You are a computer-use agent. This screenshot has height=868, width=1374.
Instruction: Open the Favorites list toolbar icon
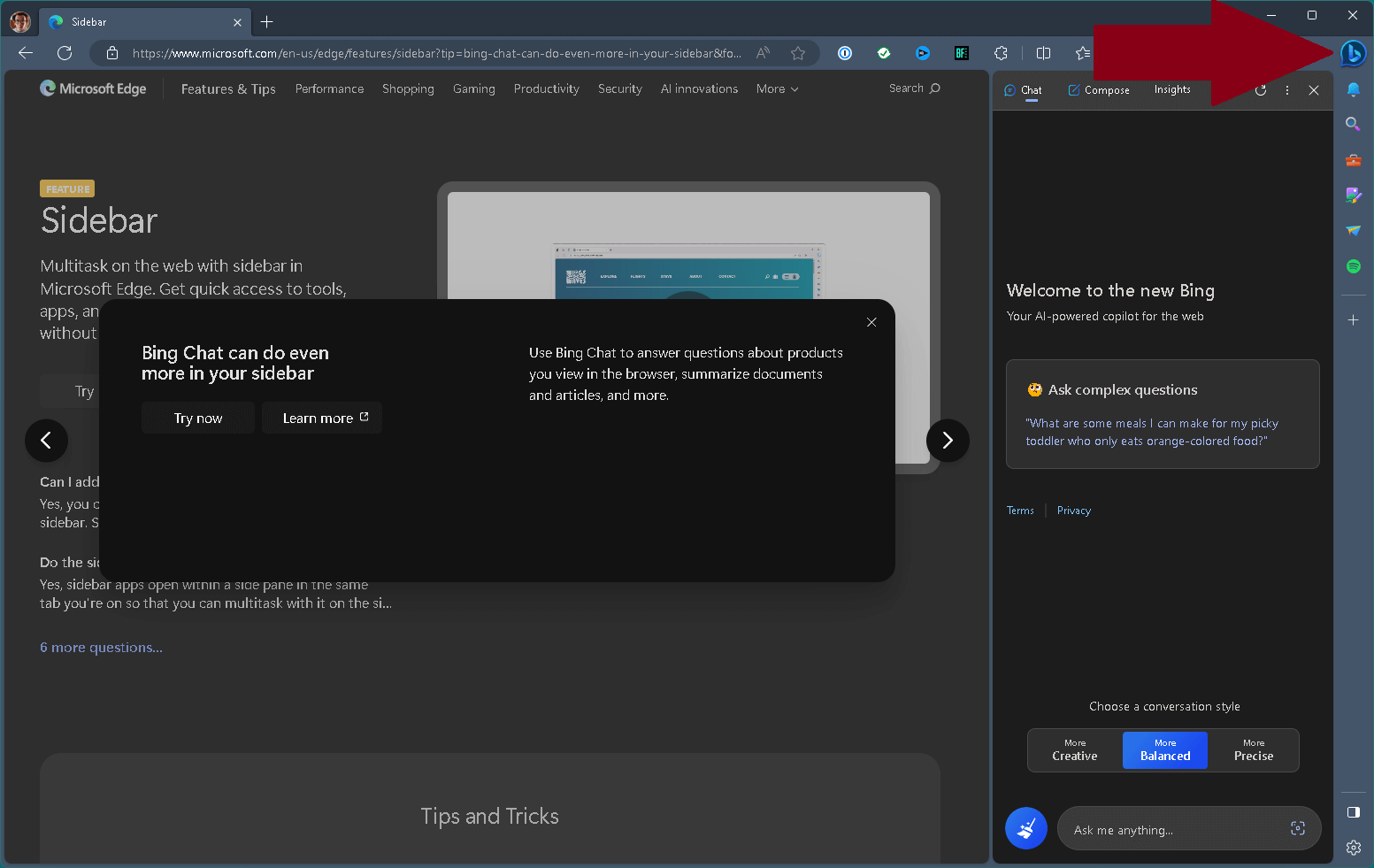(x=1082, y=53)
